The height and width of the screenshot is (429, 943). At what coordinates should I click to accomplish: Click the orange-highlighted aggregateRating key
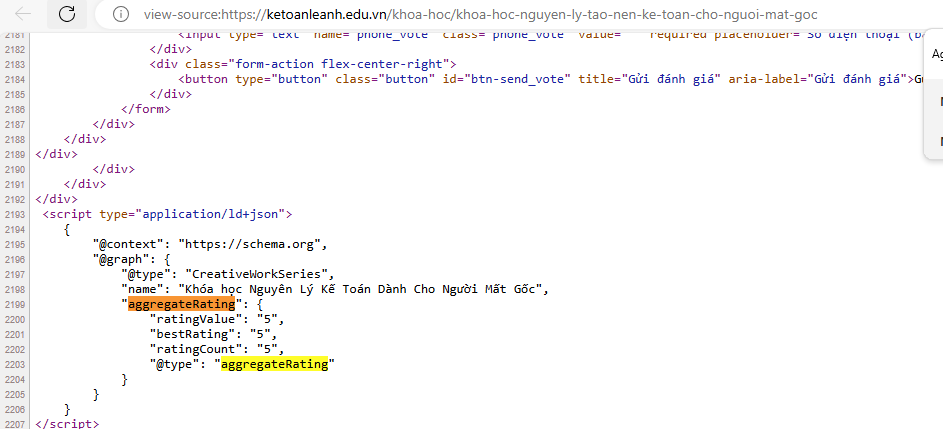pos(181,304)
